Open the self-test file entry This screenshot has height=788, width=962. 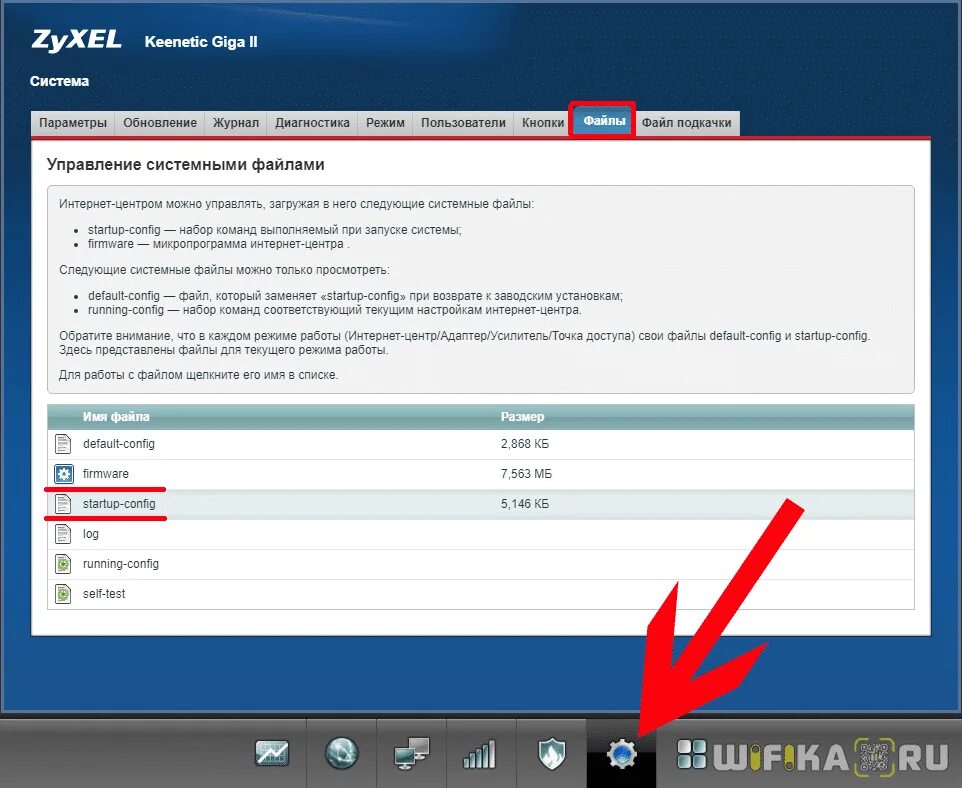[104, 594]
